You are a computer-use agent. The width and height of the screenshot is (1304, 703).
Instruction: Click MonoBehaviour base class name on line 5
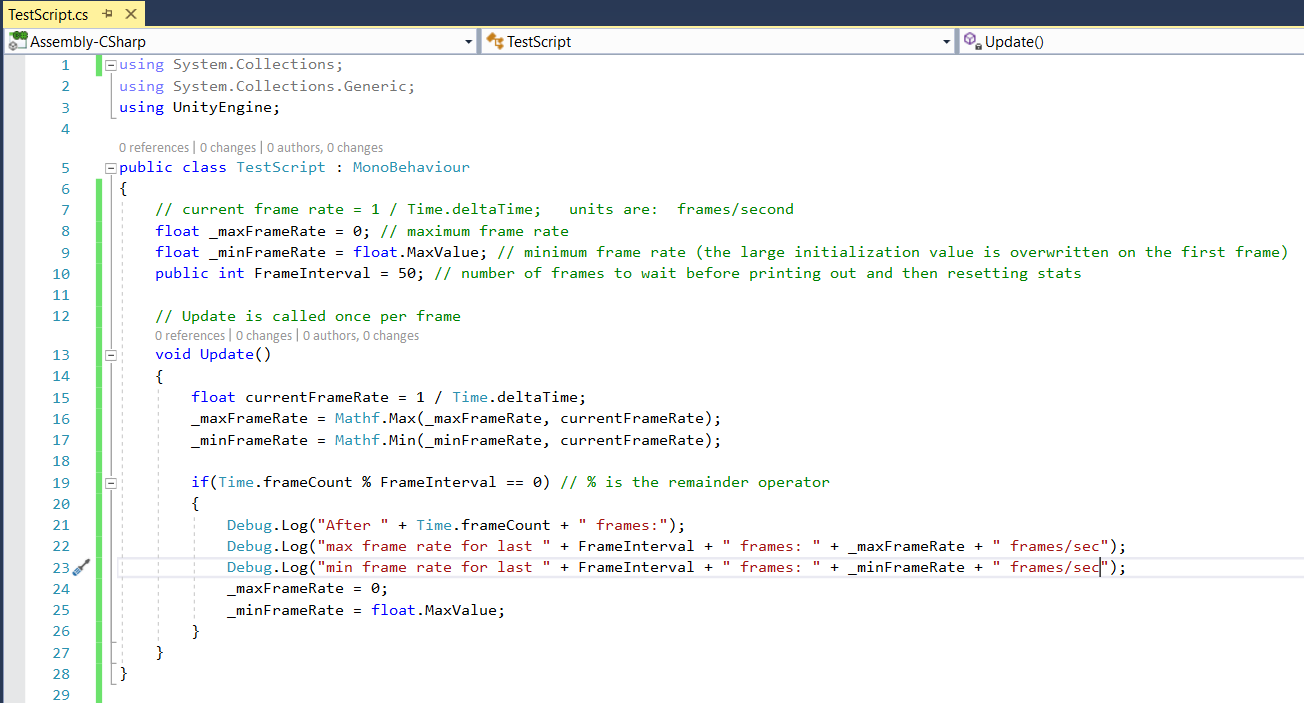(411, 168)
